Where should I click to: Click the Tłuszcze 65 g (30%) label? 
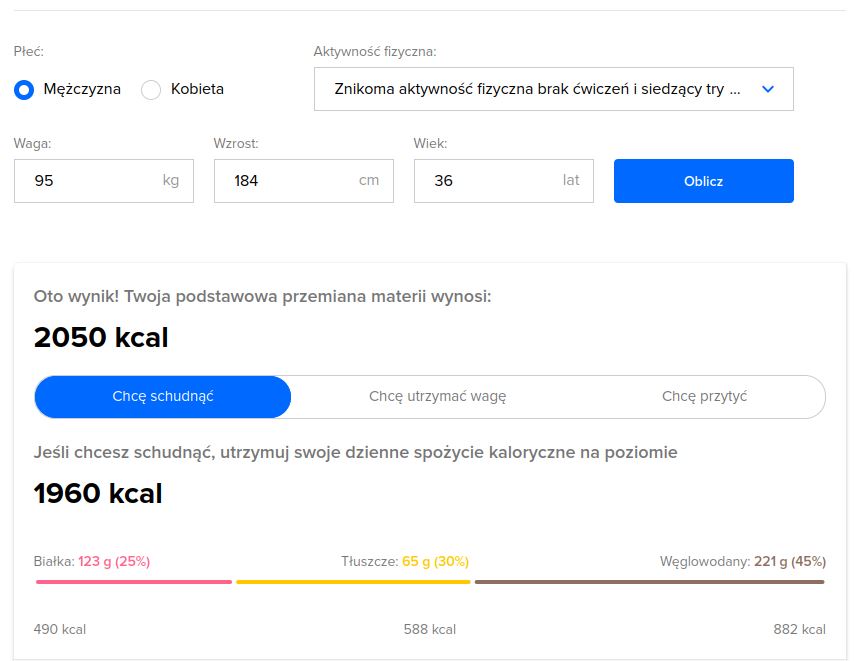(405, 561)
